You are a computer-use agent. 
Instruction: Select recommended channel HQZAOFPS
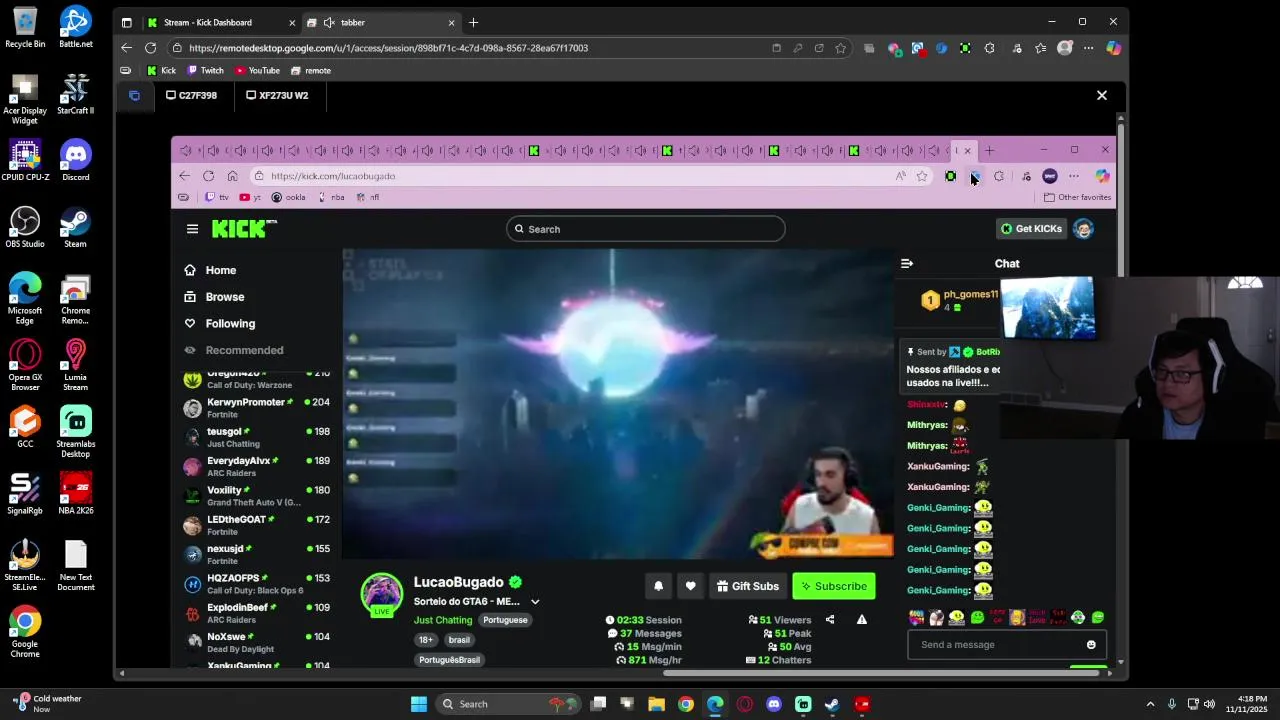(x=256, y=583)
